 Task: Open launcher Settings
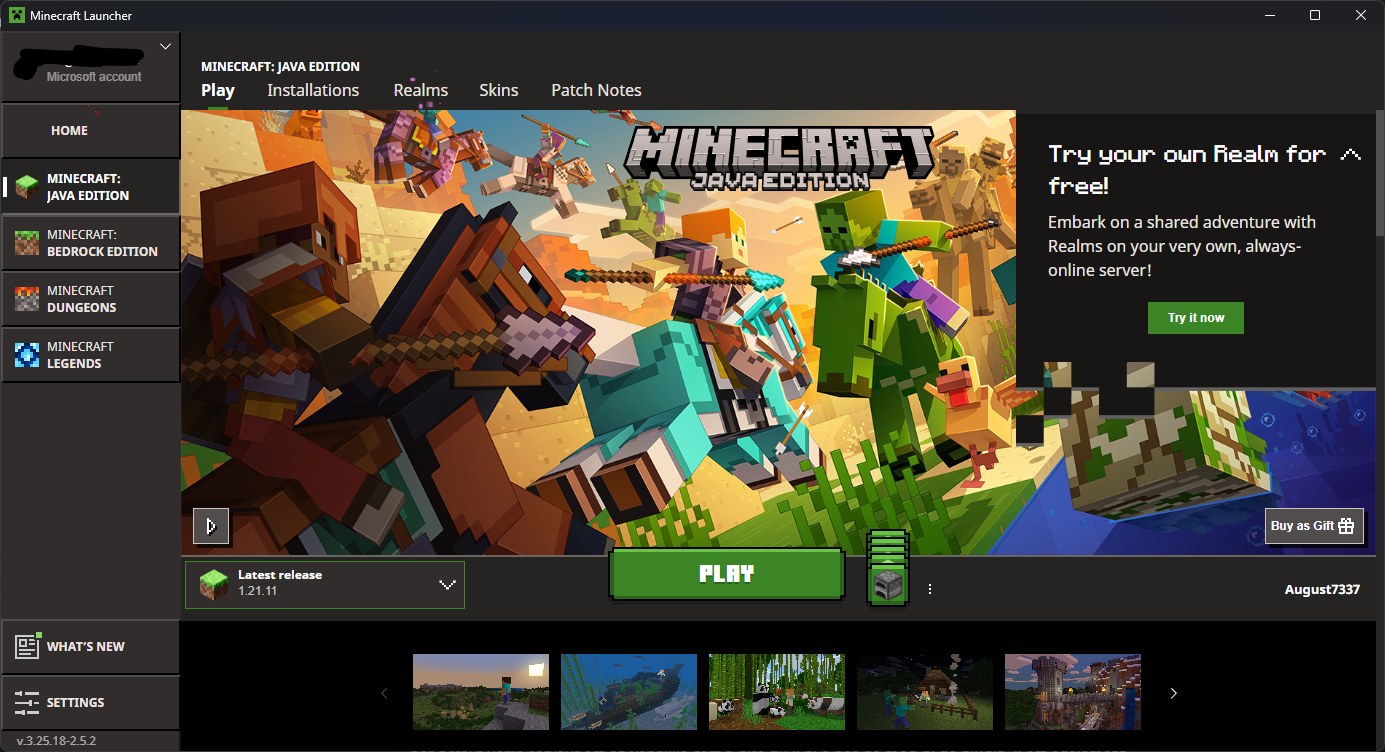90,702
